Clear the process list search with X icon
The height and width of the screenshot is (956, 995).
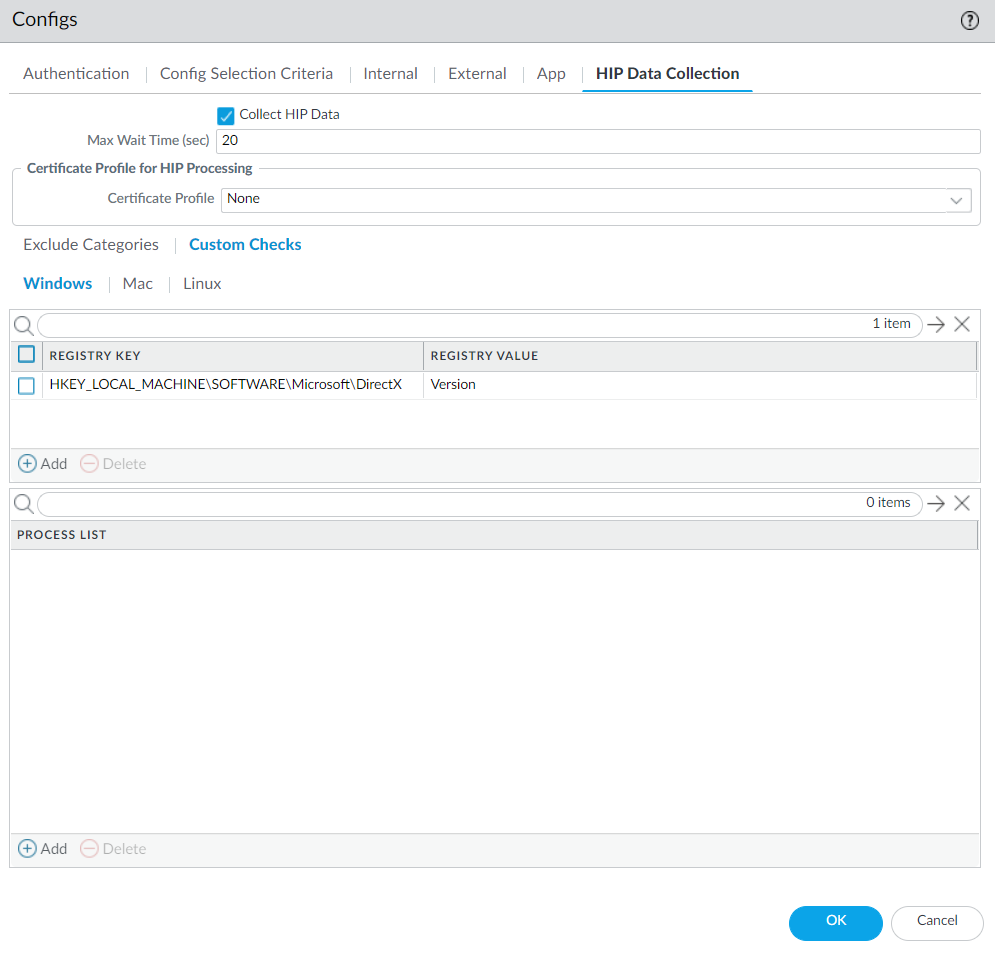tap(962, 503)
